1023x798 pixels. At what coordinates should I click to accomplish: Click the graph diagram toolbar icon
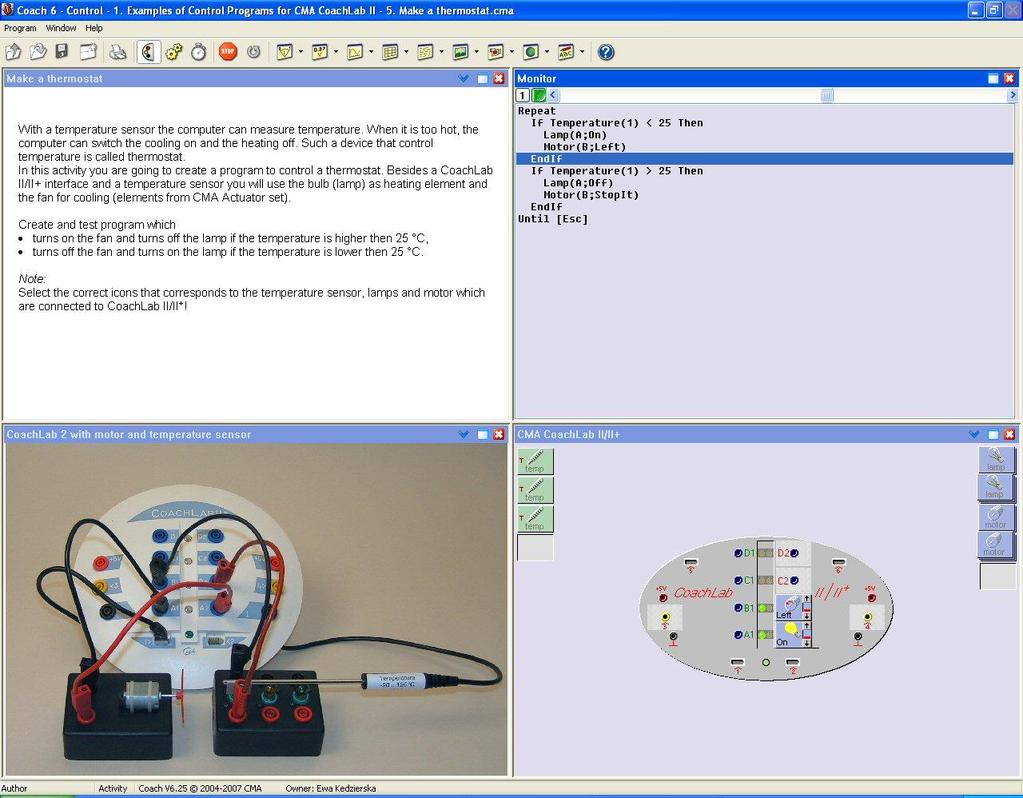click(x=355, y=52)
